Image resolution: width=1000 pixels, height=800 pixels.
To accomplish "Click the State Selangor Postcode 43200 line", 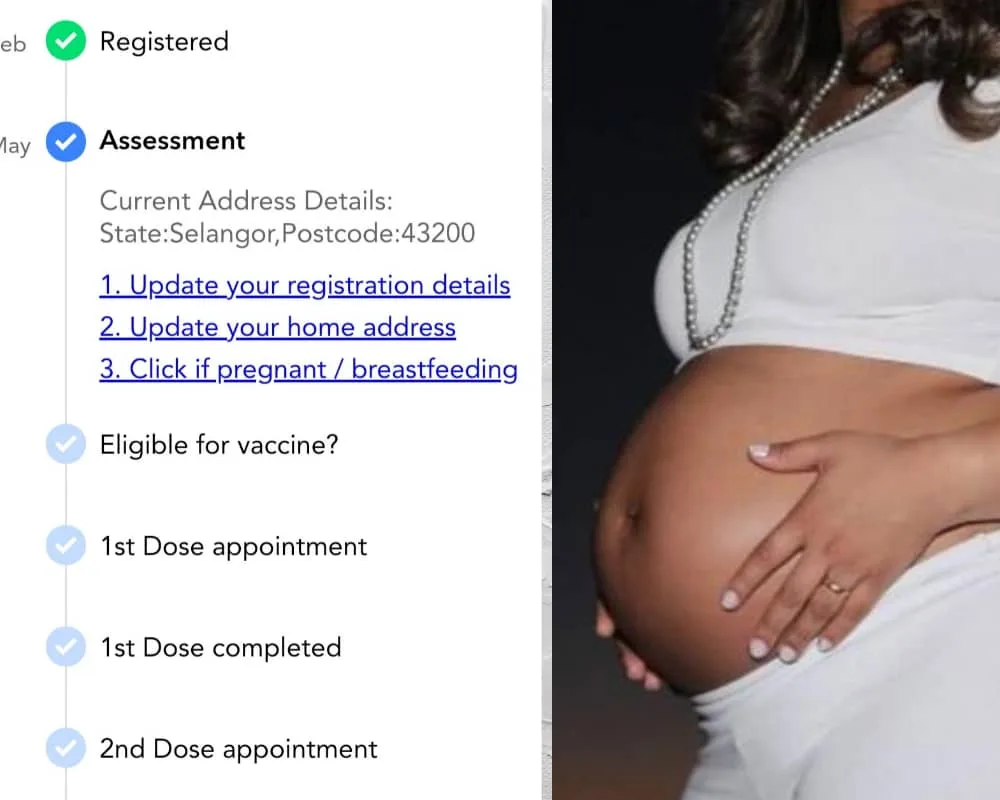I will tap(287, 233).
